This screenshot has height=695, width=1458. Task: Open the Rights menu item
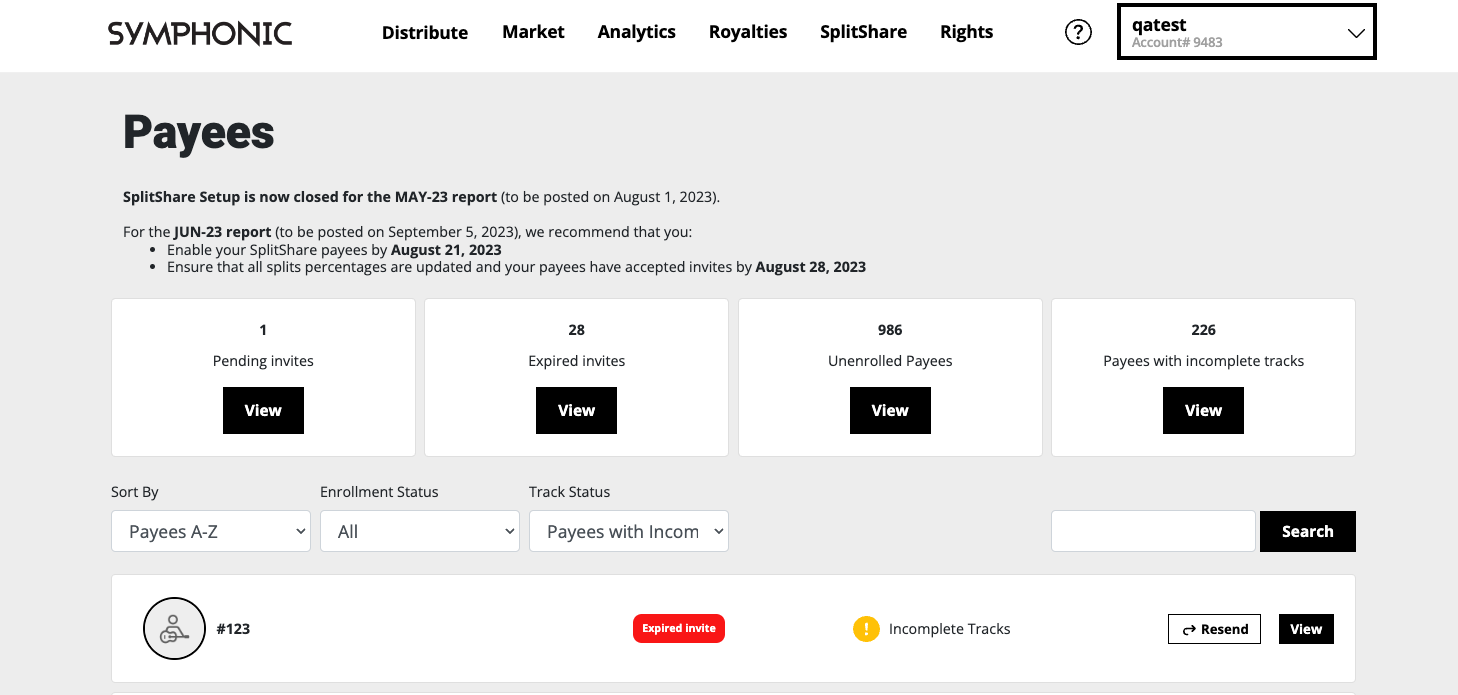pyautogui.click(x=966, y=32)
